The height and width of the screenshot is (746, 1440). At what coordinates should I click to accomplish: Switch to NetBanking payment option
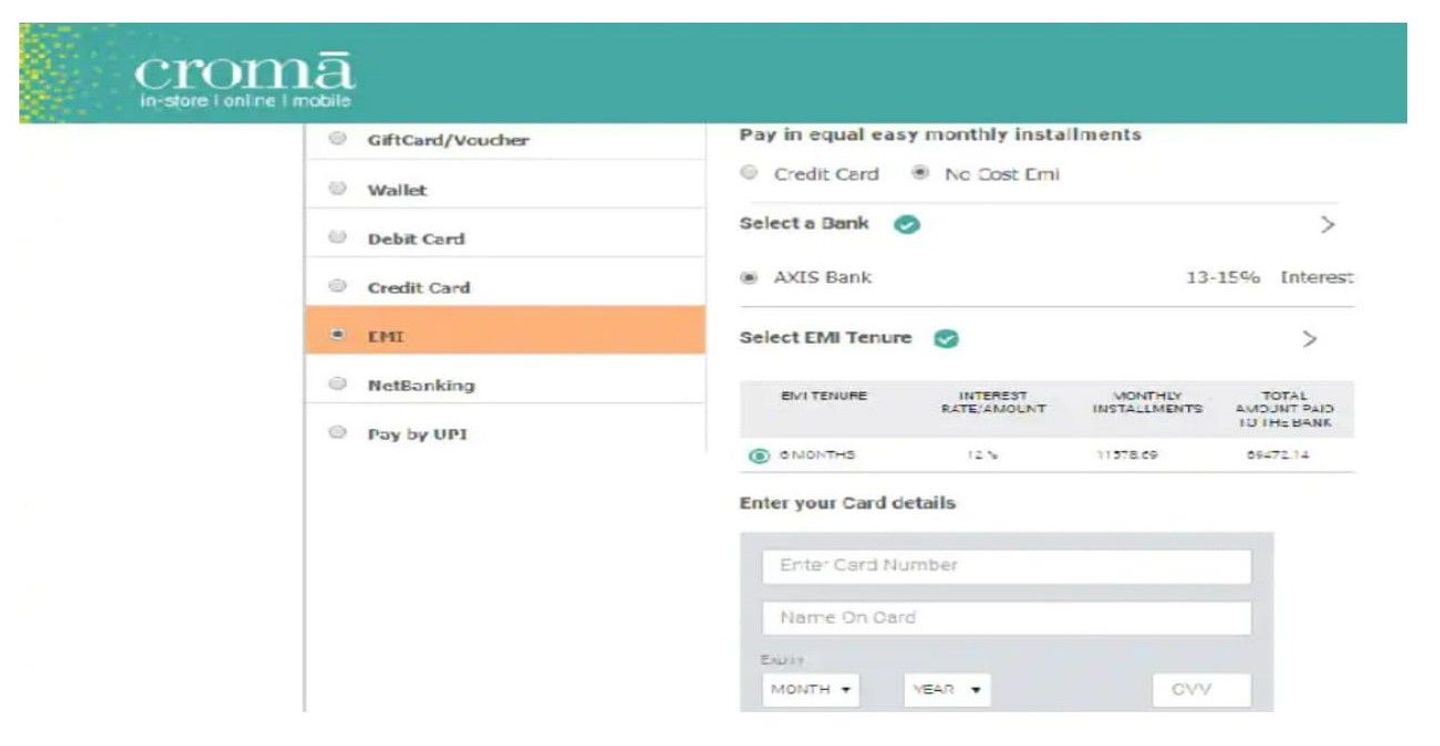[338, 384]
